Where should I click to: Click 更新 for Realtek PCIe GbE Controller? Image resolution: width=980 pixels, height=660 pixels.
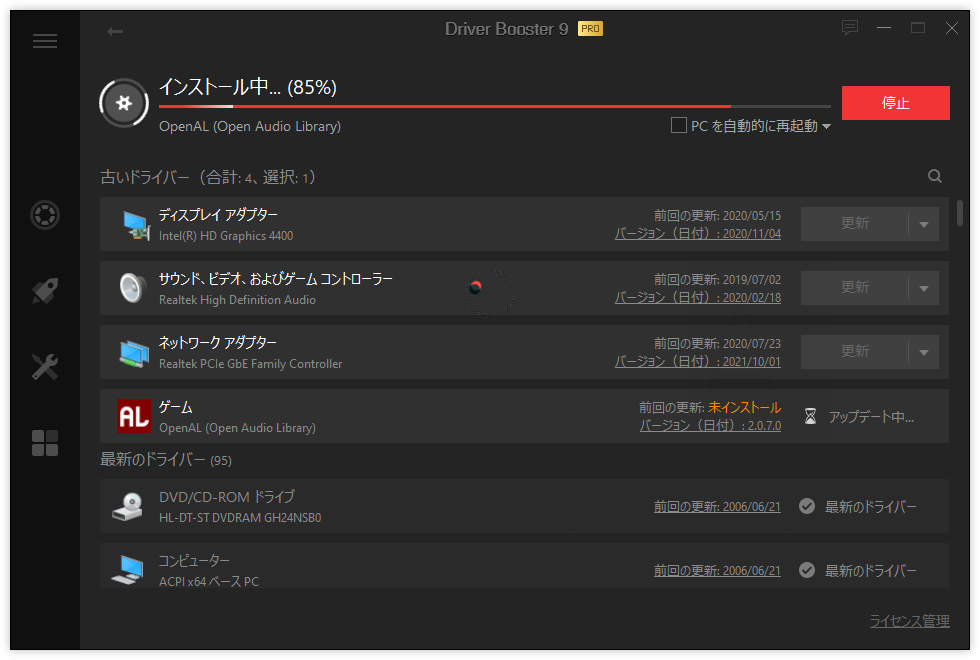854,352
